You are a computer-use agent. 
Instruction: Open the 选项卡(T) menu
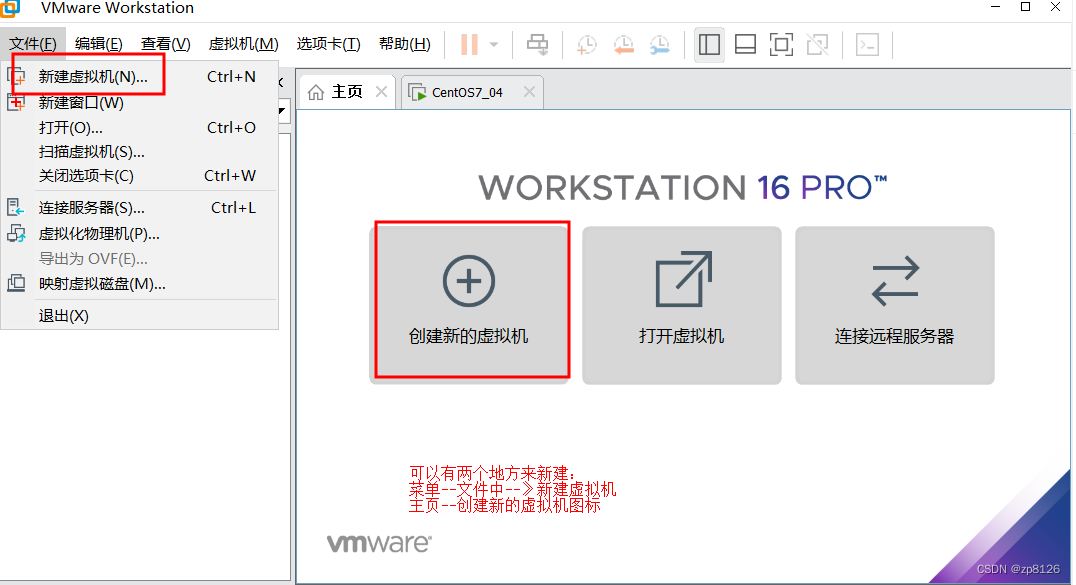328,44
